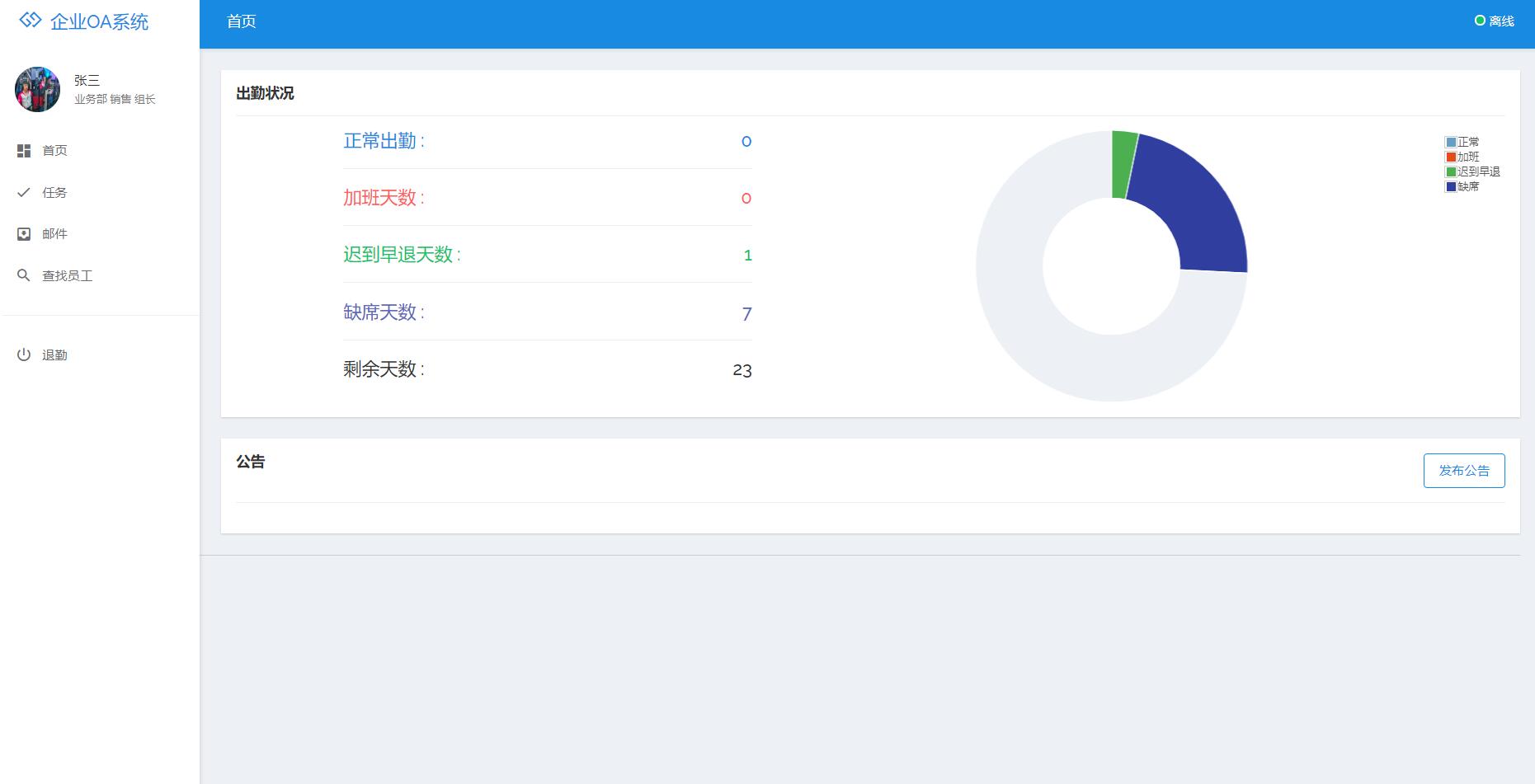Click the 公告 section header

coord(251,462)
